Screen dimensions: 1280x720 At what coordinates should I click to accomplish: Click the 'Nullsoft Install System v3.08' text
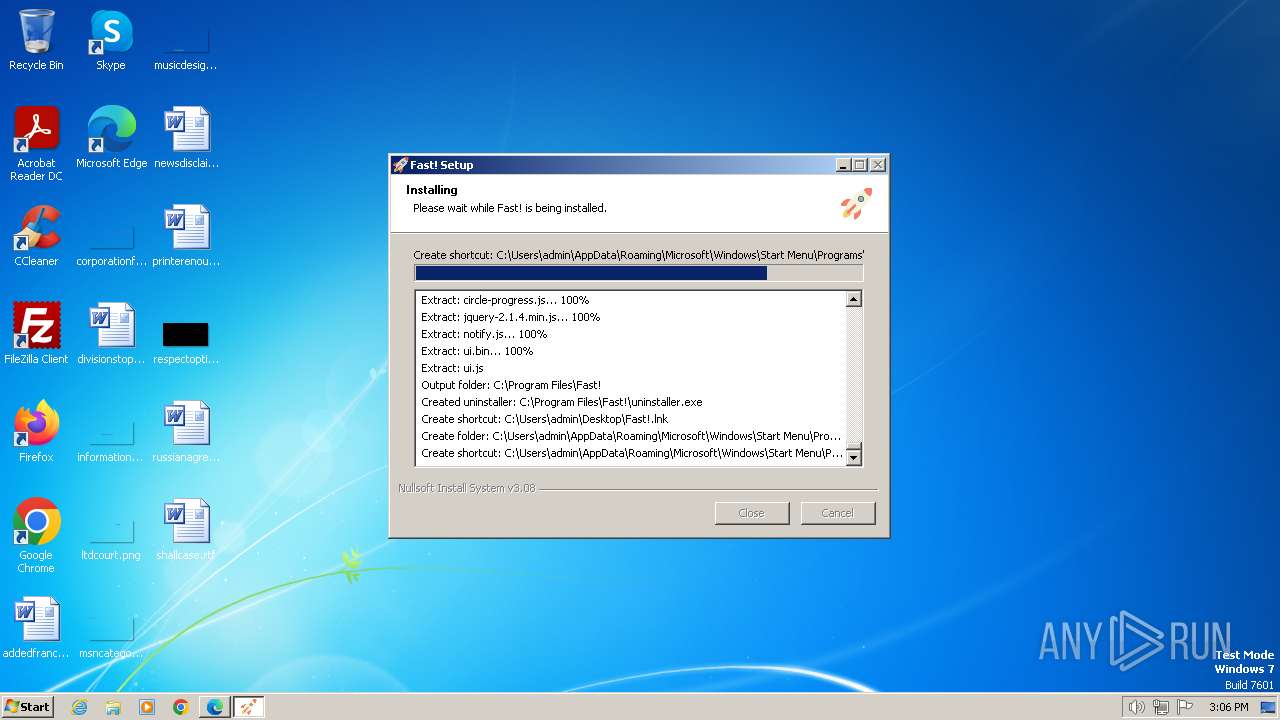[x=467, y=488]
